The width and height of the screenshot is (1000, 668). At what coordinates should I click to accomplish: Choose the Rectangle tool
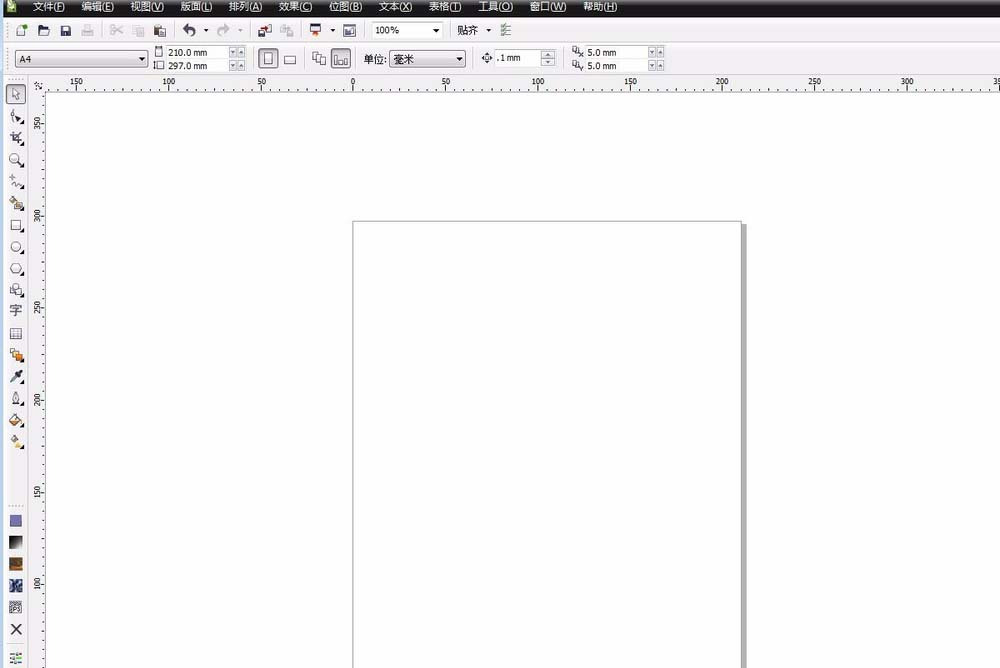(16, 225)
